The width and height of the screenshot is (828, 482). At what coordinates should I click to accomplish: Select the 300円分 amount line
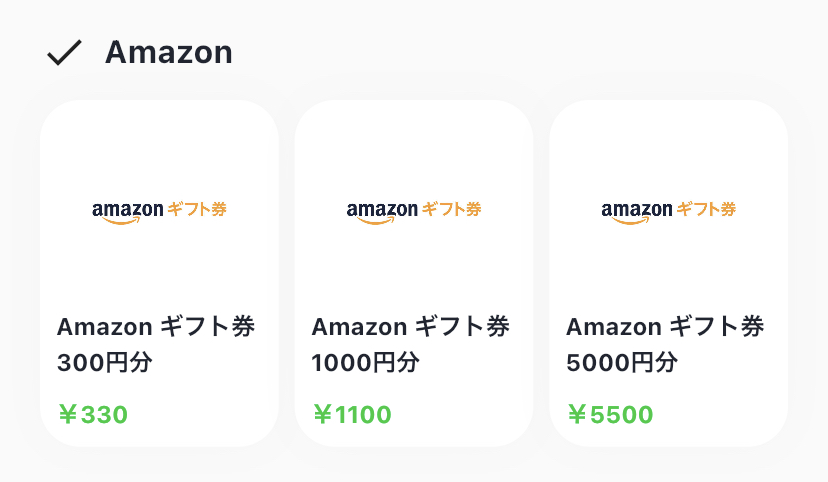pyautogui.click(x=105, y=363)
